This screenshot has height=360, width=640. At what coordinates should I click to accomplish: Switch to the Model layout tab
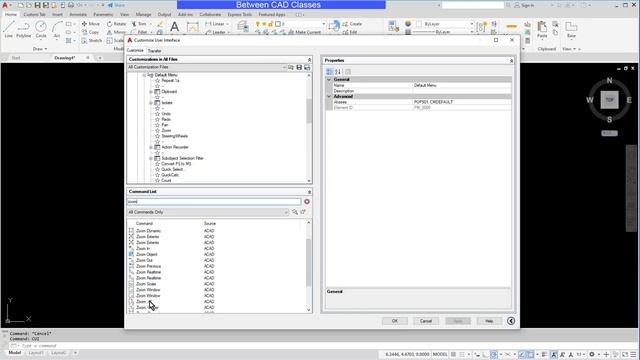(15, 353)
